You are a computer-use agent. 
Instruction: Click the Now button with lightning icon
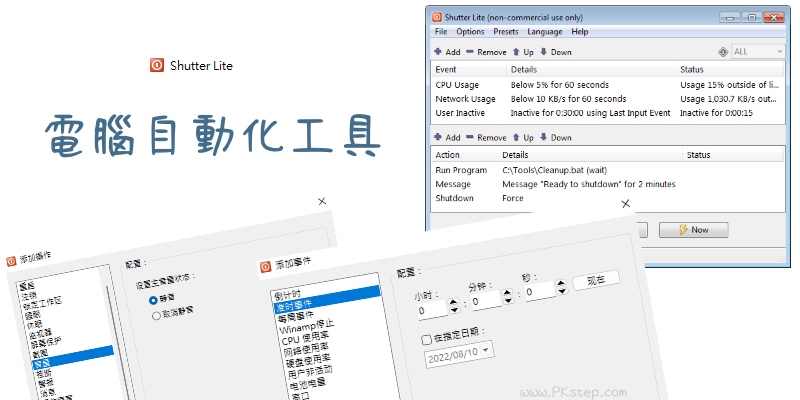click(693, 230)
